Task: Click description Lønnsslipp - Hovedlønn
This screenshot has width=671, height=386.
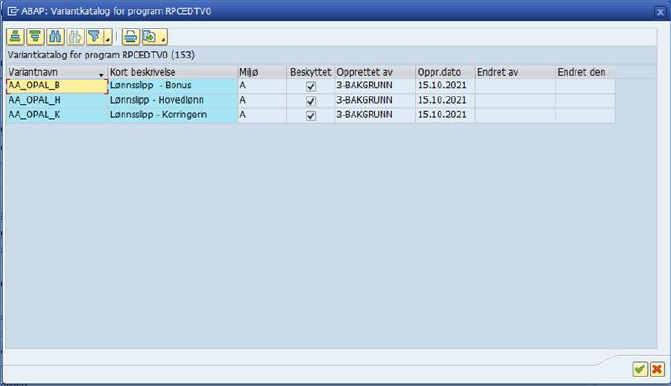Action: 172,101
